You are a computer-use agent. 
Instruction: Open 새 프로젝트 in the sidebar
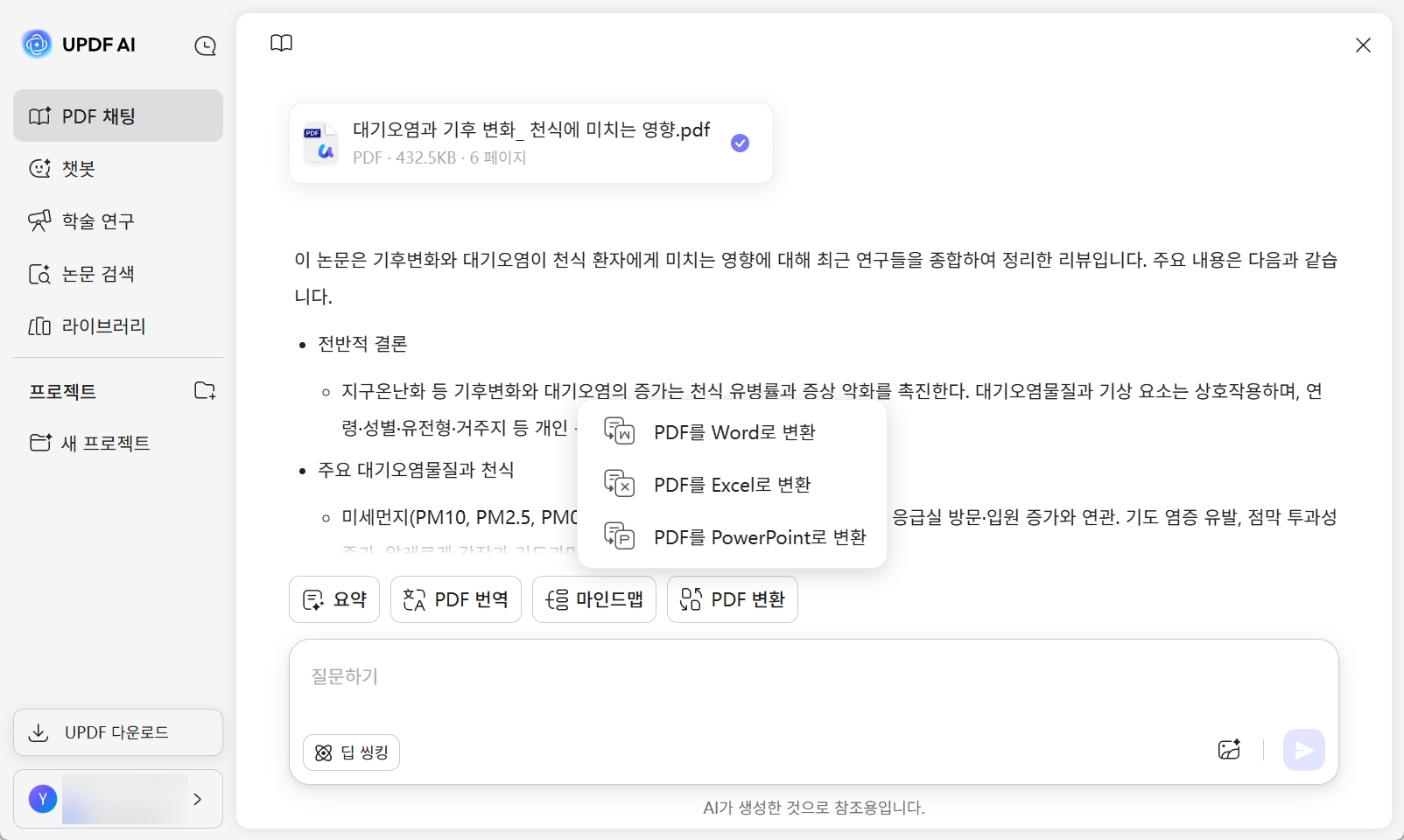coord(104,443)
